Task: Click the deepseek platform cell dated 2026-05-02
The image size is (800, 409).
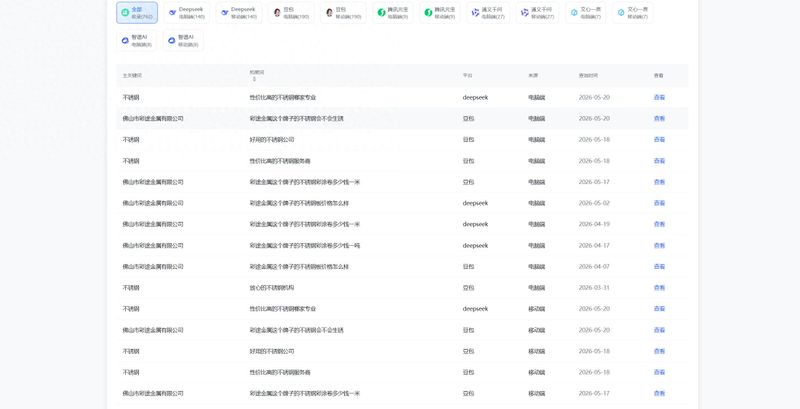Action: [x=475, y=203]
